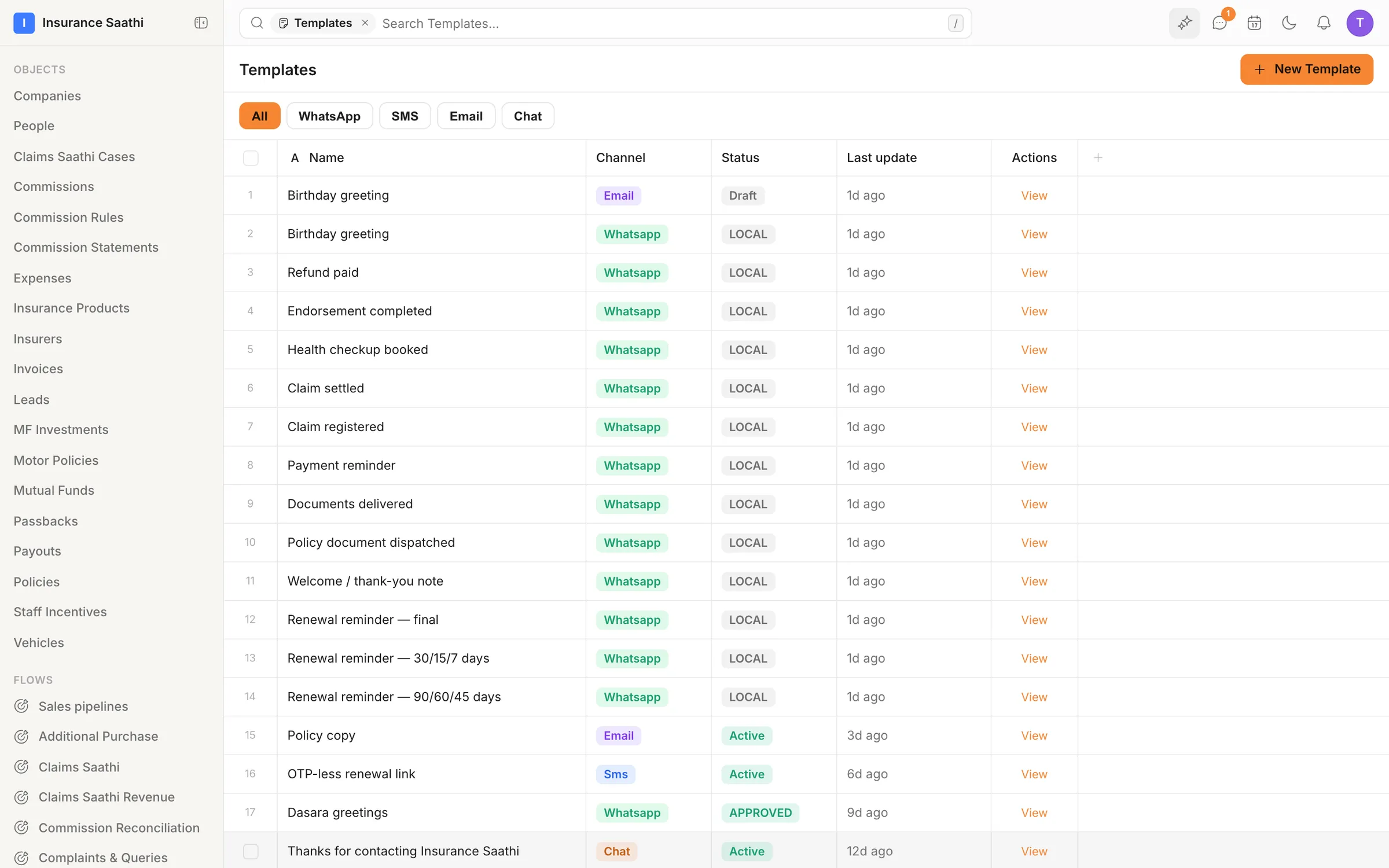Image resolution: width=1389 pixels, height=868 pixels.
Task: View OTP-less renewal link template
Action: click(1034, 774)
